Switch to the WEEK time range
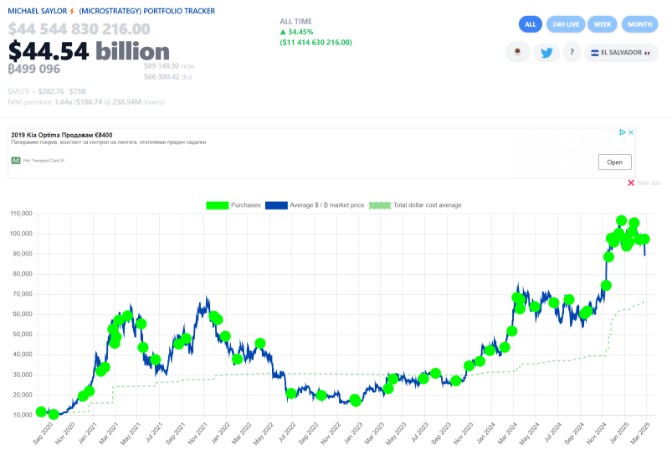Screen dimensions: 672x450 602,24
